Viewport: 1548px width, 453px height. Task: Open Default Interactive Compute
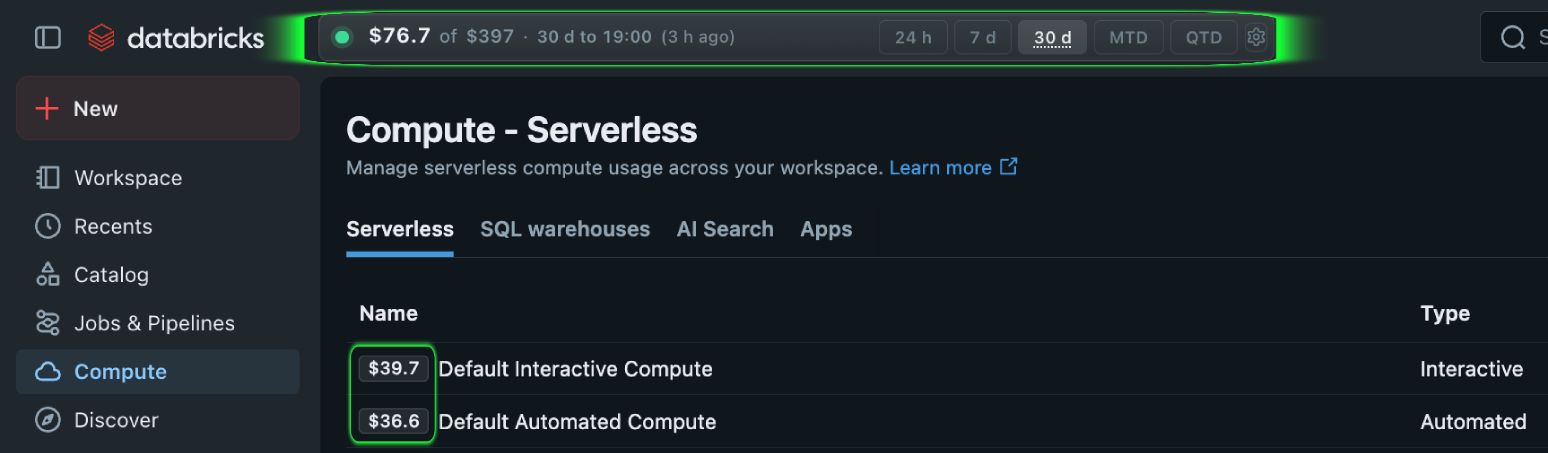[x=576, y=369]
